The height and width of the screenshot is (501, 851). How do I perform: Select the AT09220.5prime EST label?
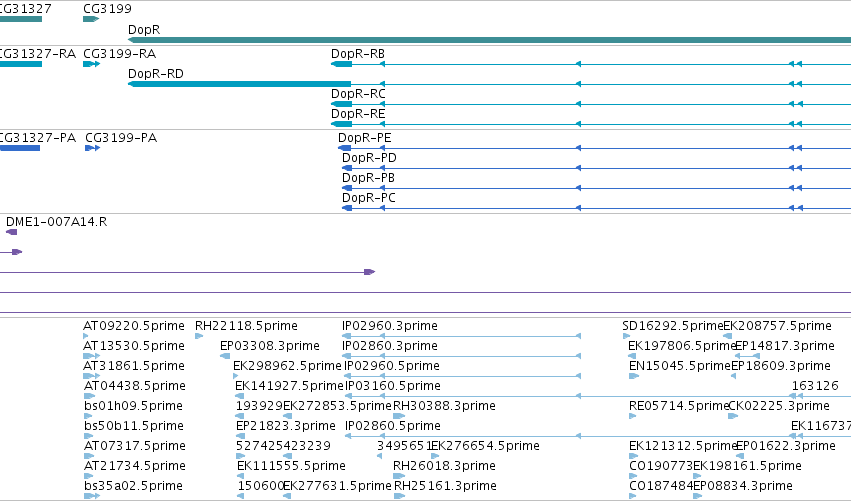point(134,326)
